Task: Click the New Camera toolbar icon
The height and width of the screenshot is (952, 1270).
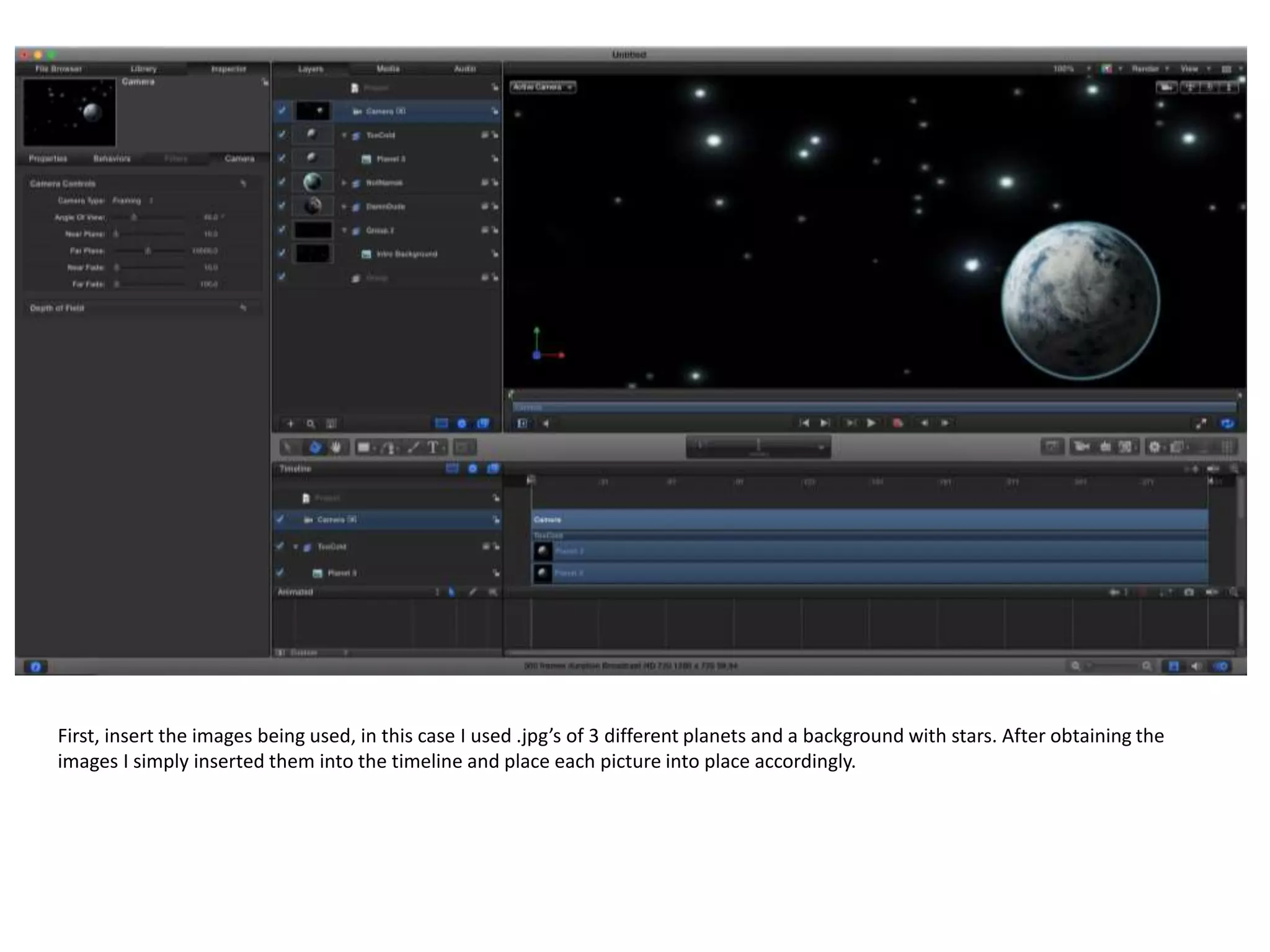Action: pos(1082,446)
